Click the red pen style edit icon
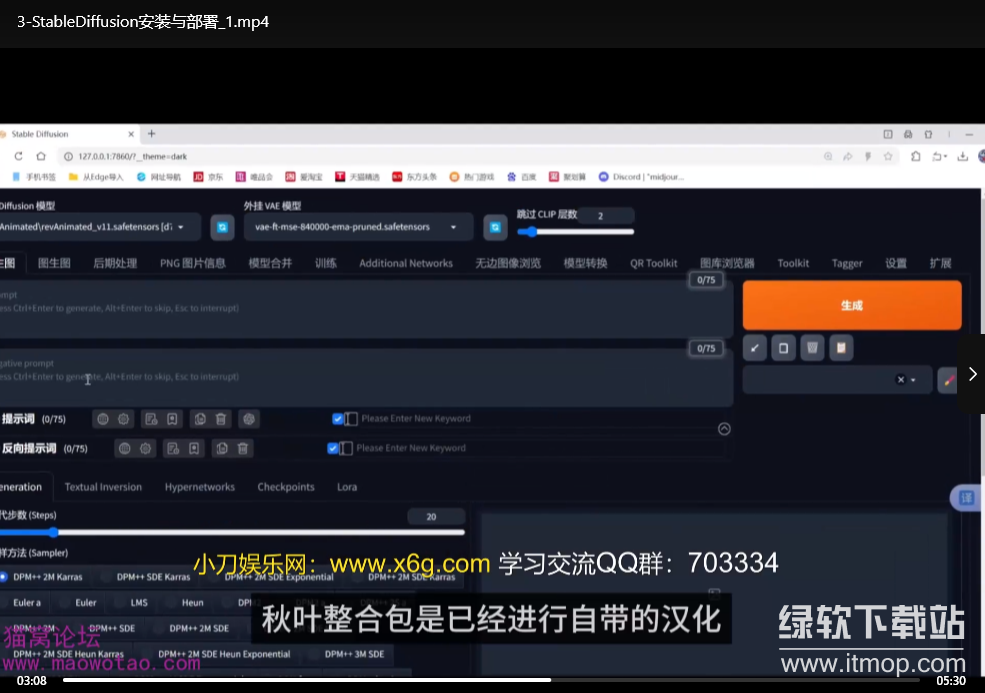The width and height of the screenshot is (985, 693). (x=949, y=380)
